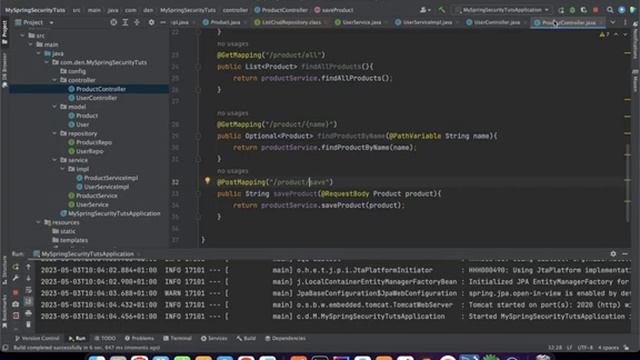Click the trash Clear All icon in Run console
This screenshot has width=640, height=360.
pos(28,324)
